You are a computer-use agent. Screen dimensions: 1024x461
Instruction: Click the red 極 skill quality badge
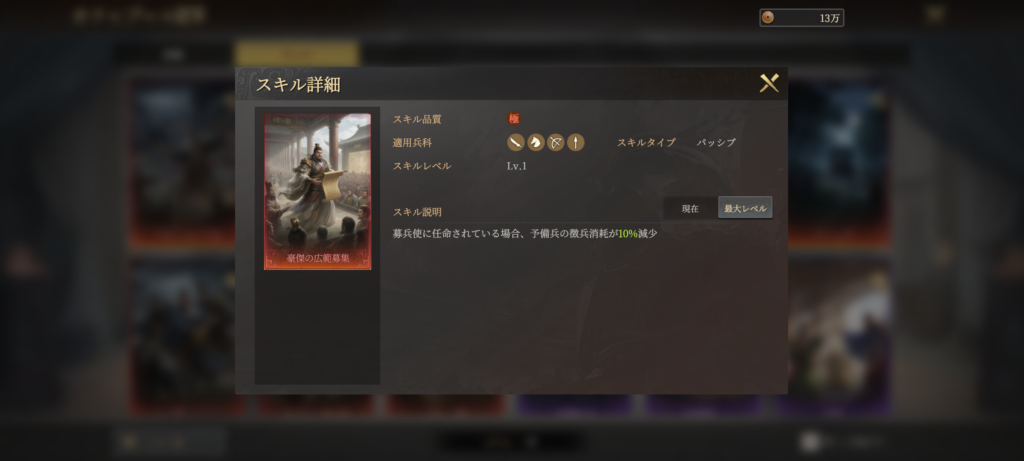point(514,119)
